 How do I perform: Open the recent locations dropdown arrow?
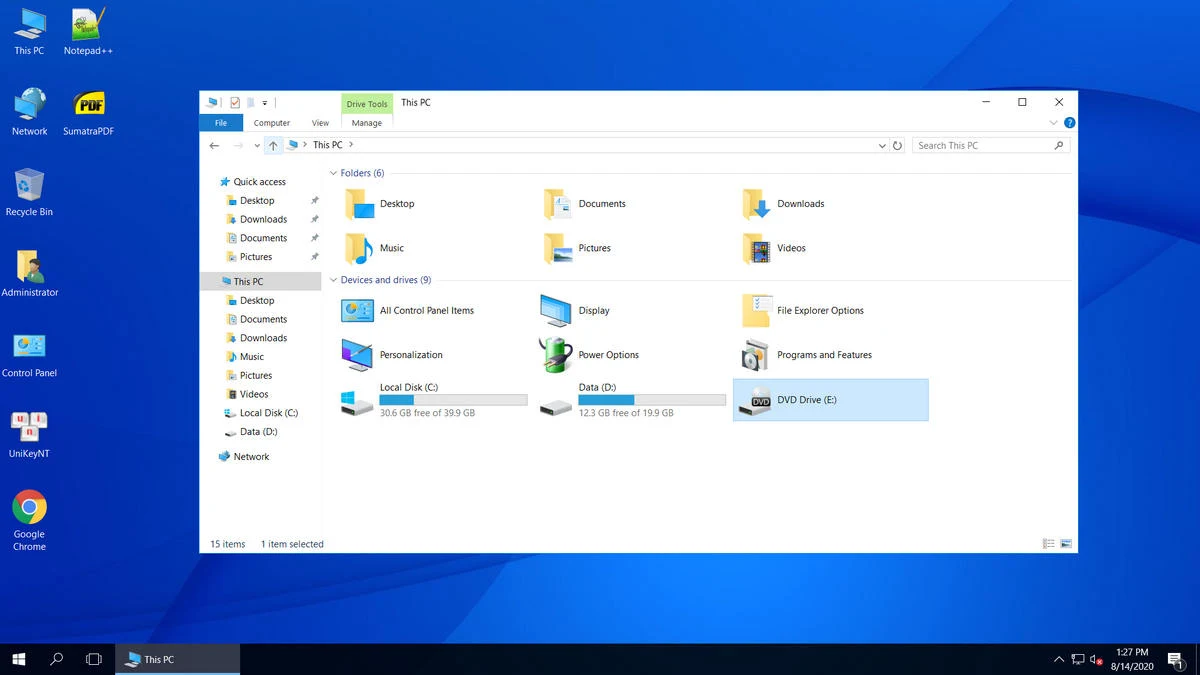256,145
